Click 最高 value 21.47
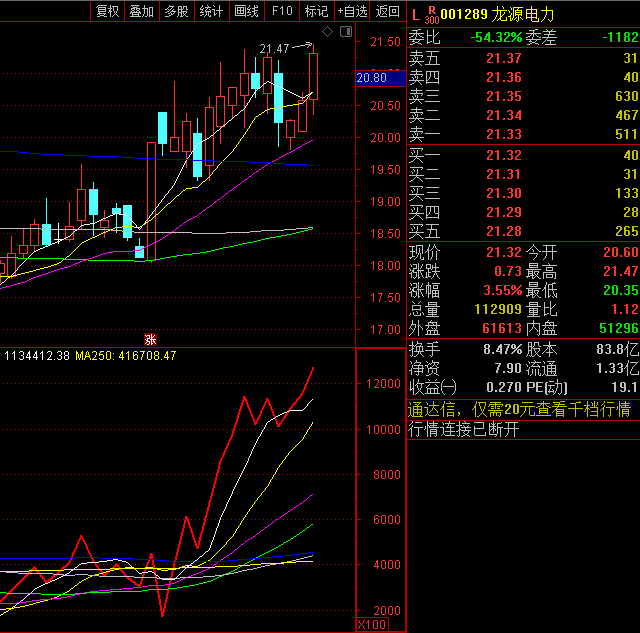640x633 pixels. (620, 271)
